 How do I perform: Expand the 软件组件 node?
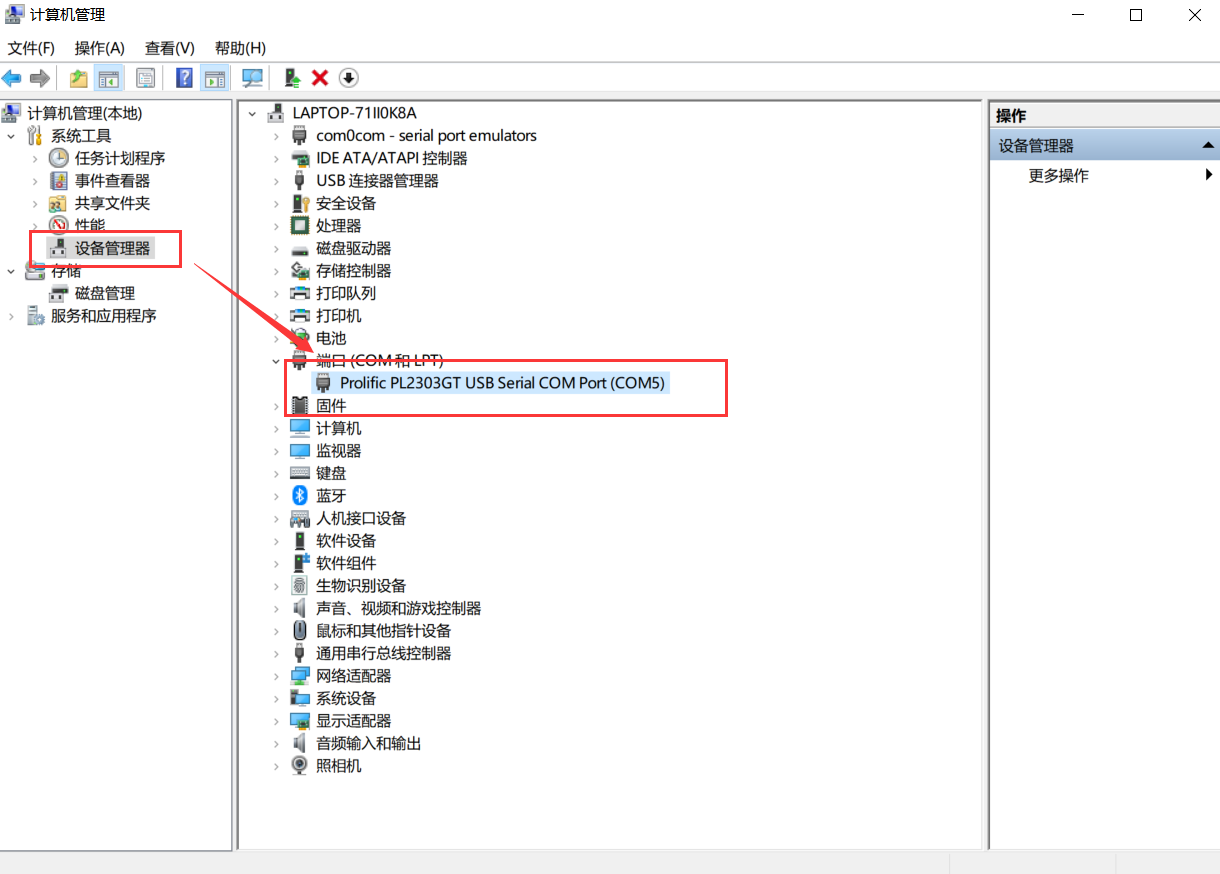click(276, 563)
